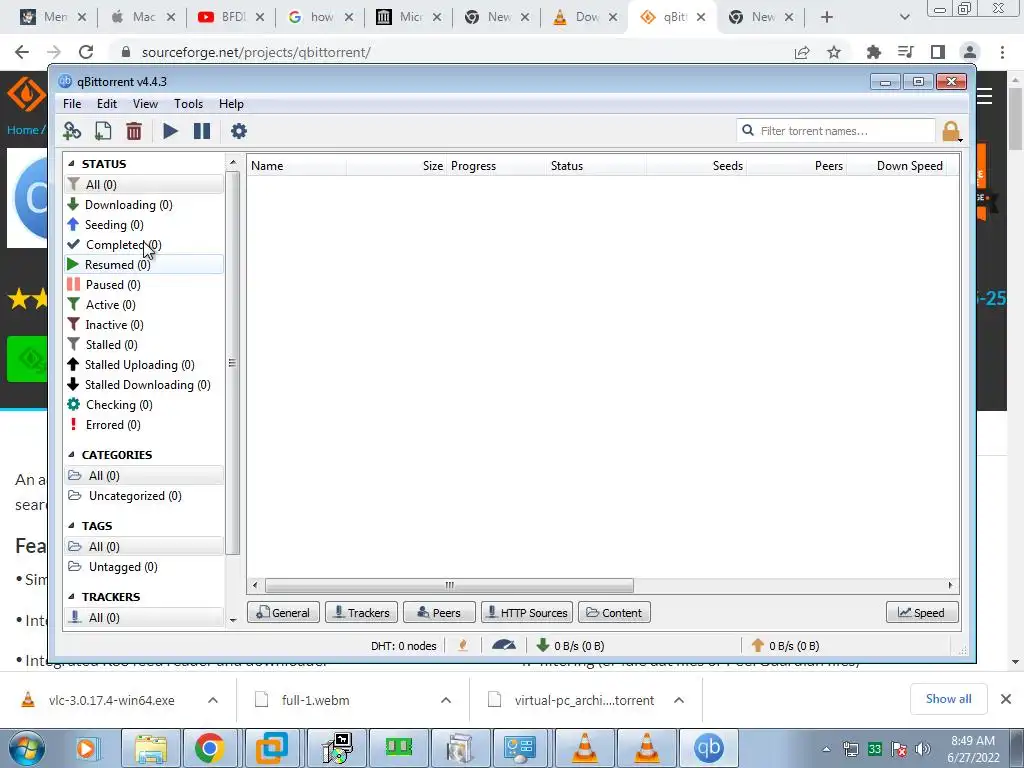Select the Seeding (0) status filter
Viewport: 1024px width, 768px height.
coord(144,225)
